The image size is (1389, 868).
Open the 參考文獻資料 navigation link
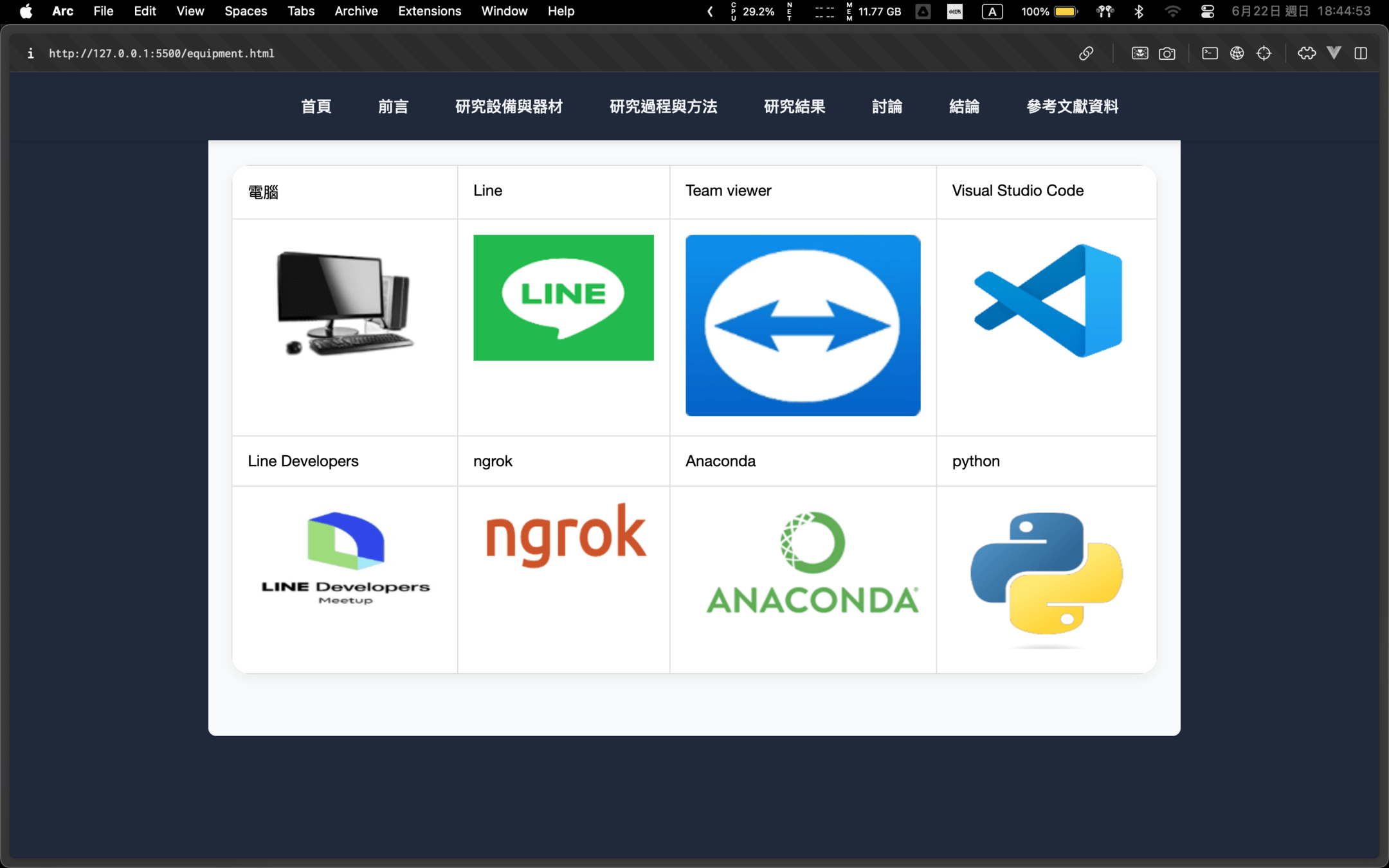click(1072, 107)
